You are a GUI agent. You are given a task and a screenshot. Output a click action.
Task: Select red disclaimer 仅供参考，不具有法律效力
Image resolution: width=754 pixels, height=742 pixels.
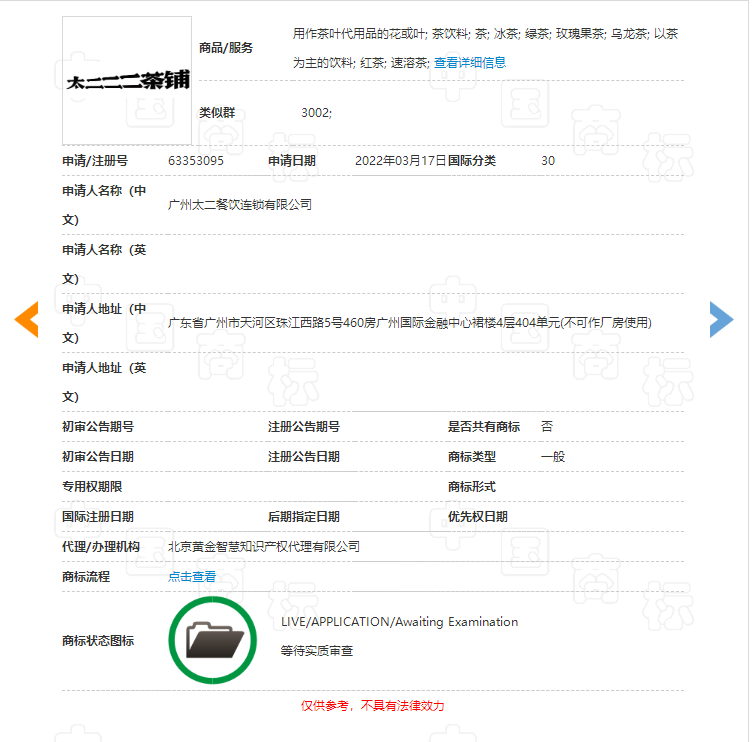point(373,705)
